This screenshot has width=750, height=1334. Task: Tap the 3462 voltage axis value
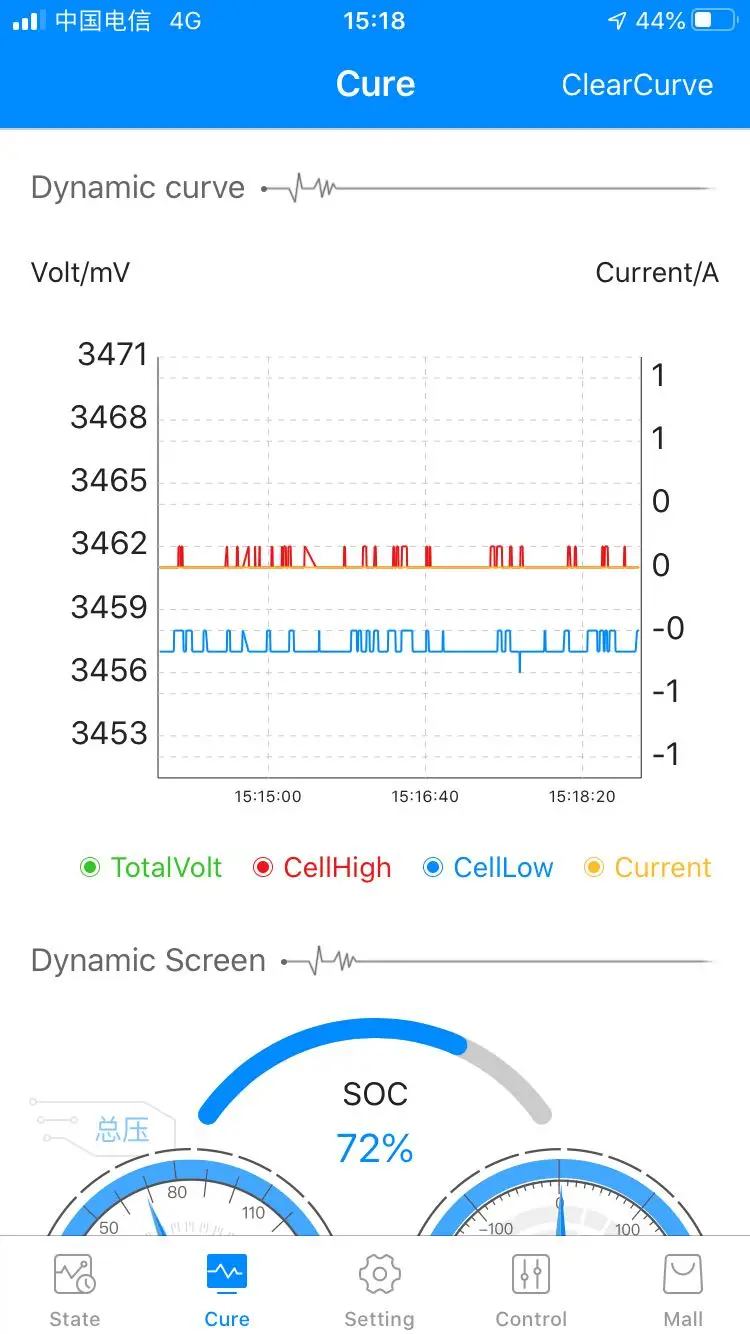click(109, 544)
